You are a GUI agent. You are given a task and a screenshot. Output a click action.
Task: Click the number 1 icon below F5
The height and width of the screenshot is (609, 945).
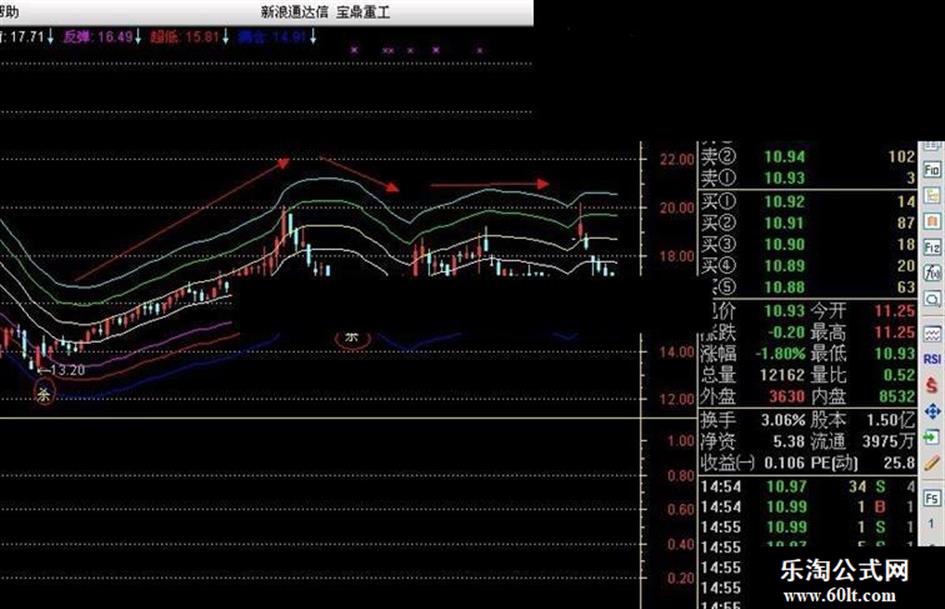point(932,523)
